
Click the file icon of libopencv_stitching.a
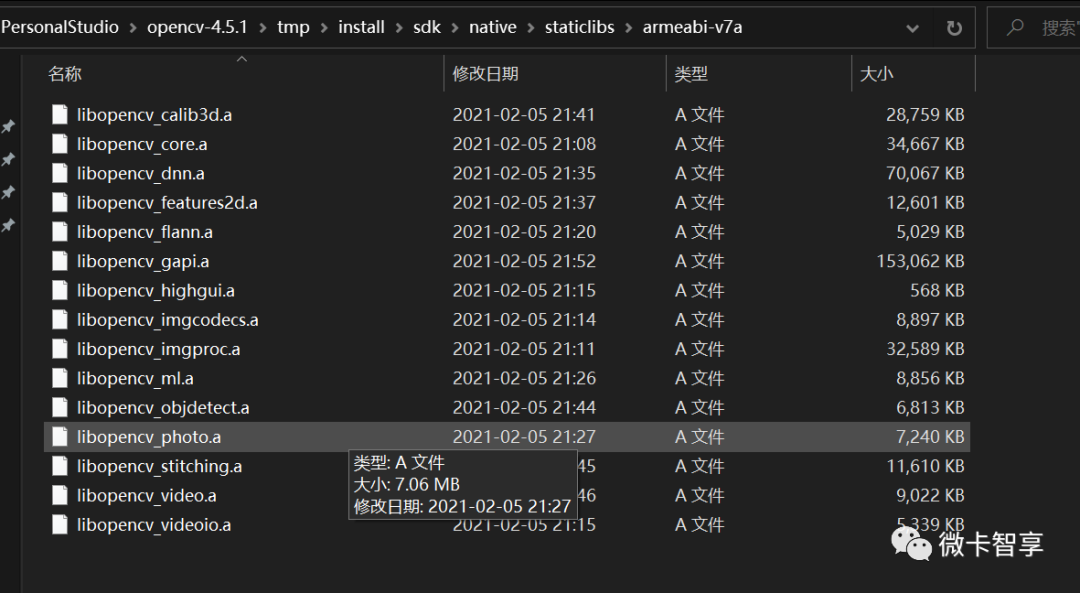60,466
